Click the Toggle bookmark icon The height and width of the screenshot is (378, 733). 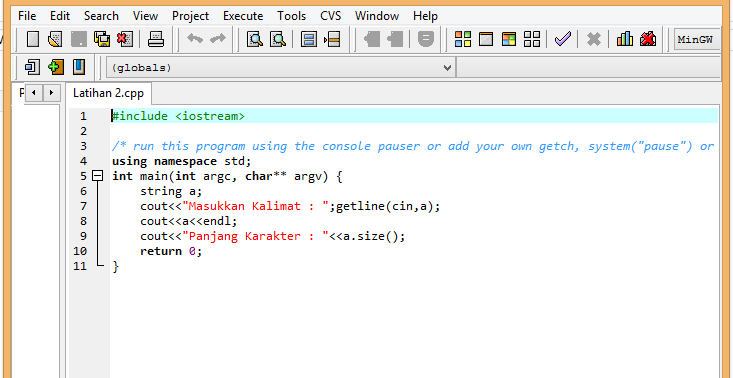coord(56,67)
